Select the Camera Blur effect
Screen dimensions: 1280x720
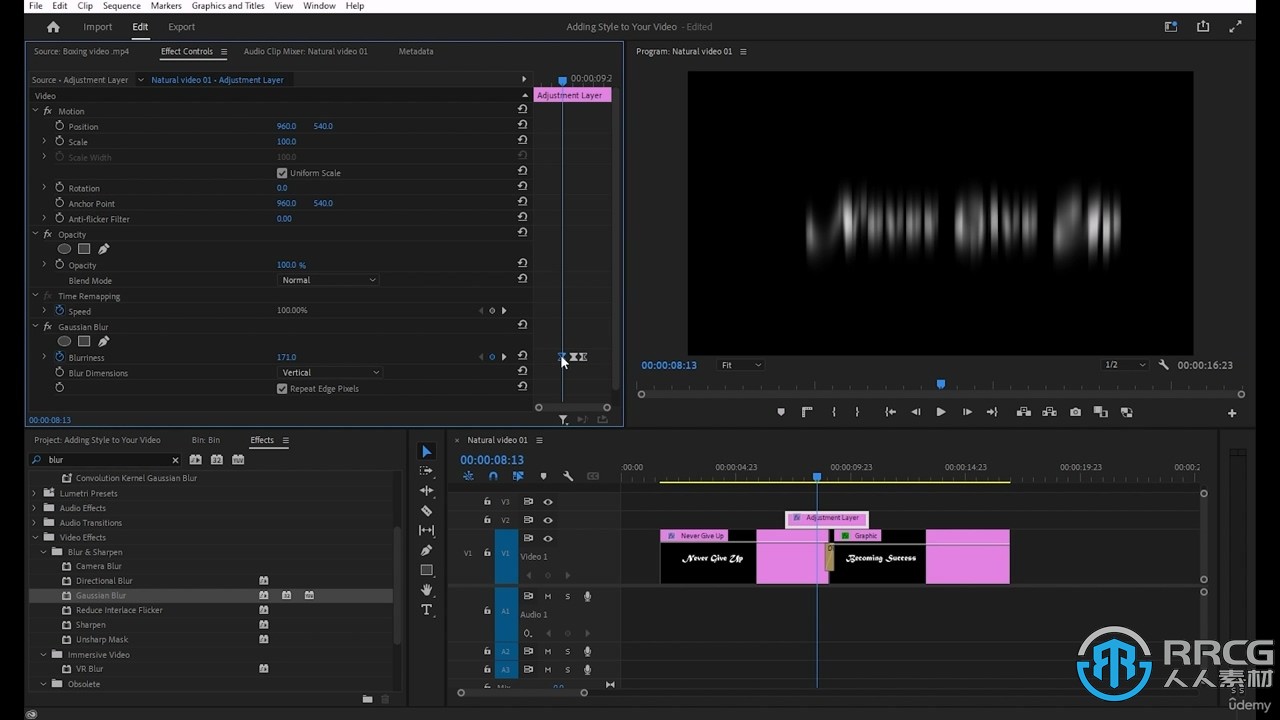click(99, 566)
